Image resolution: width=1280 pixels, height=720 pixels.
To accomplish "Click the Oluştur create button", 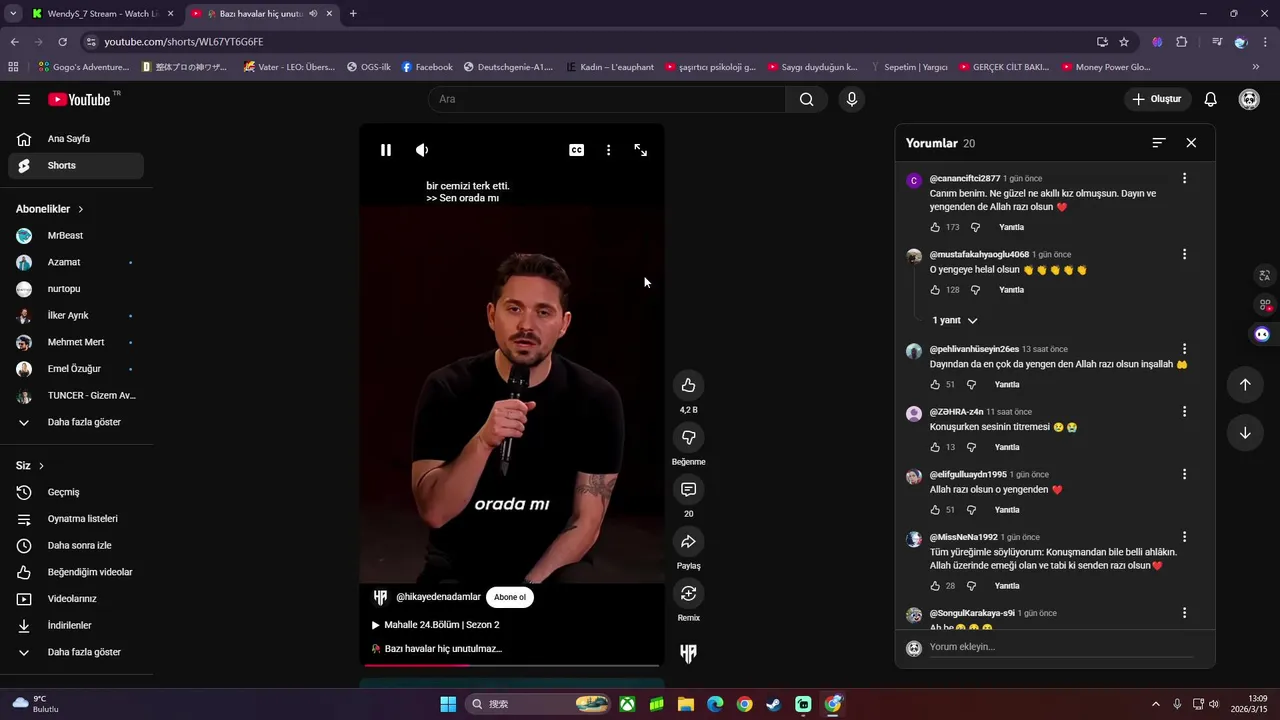I will [1156, 99].
